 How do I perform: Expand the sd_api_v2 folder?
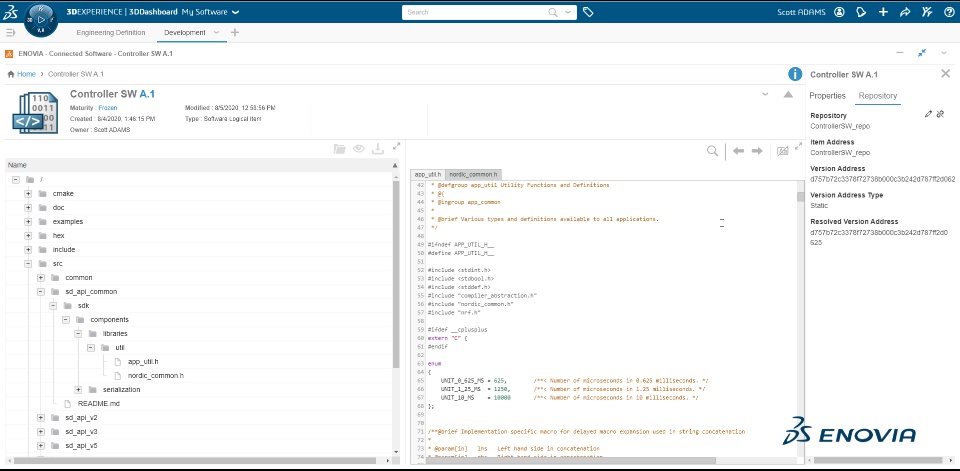pos(40,418)
